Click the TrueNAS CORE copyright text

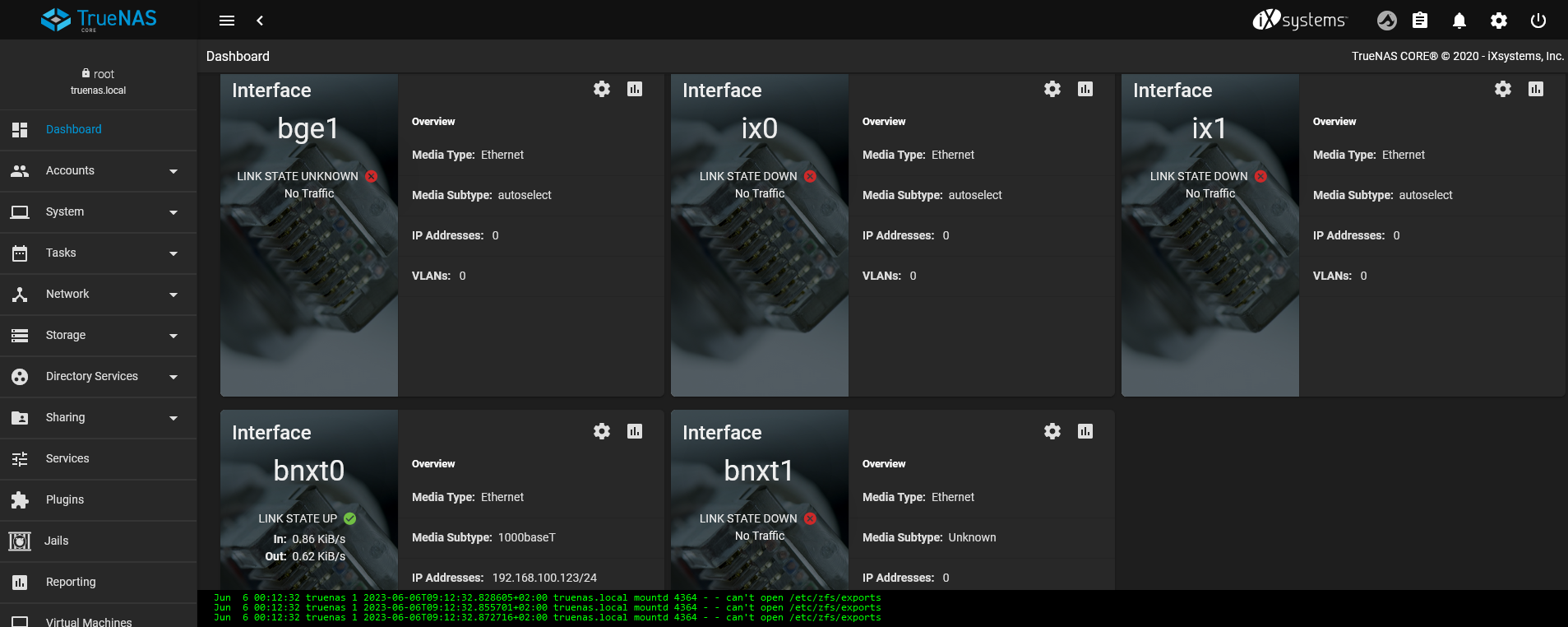(x=1458, y=56)
